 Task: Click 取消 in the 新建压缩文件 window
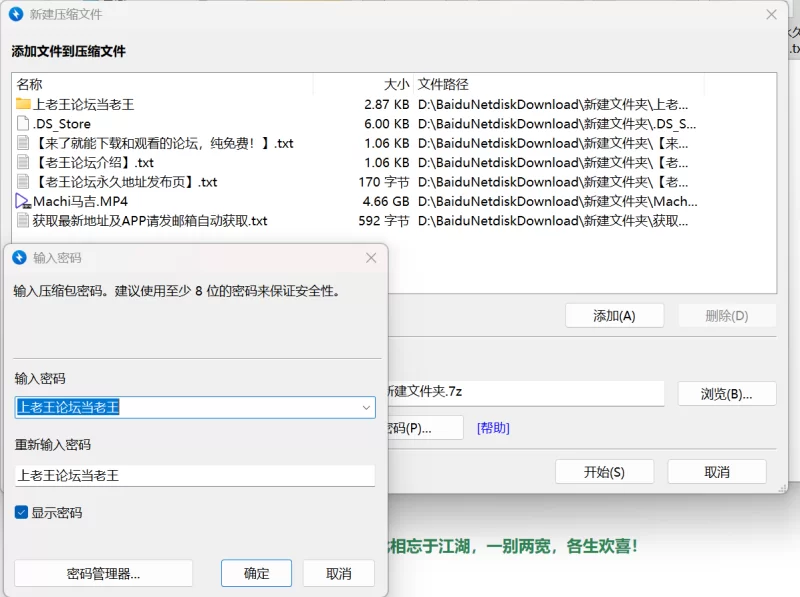717,472
